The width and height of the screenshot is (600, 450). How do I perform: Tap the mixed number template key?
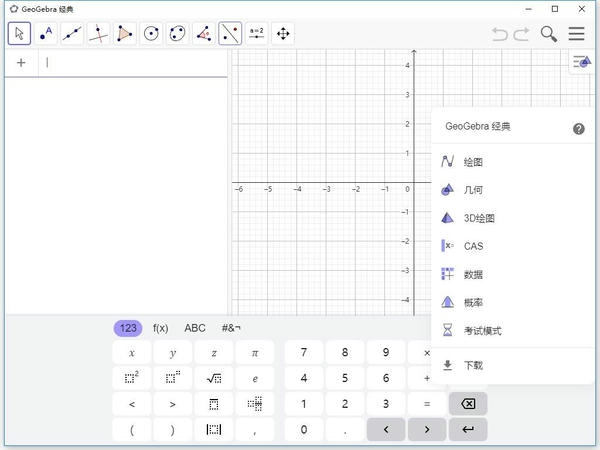coord(255,404)
